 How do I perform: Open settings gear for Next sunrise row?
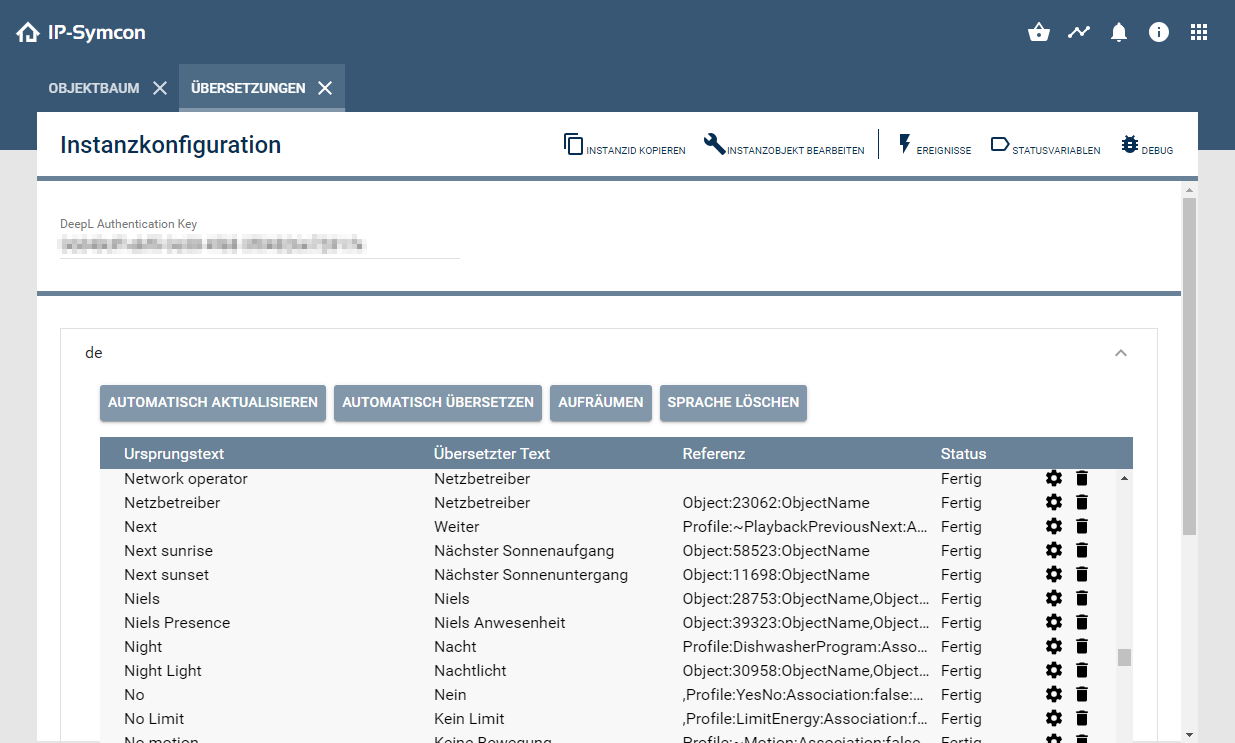point(1053,551)
